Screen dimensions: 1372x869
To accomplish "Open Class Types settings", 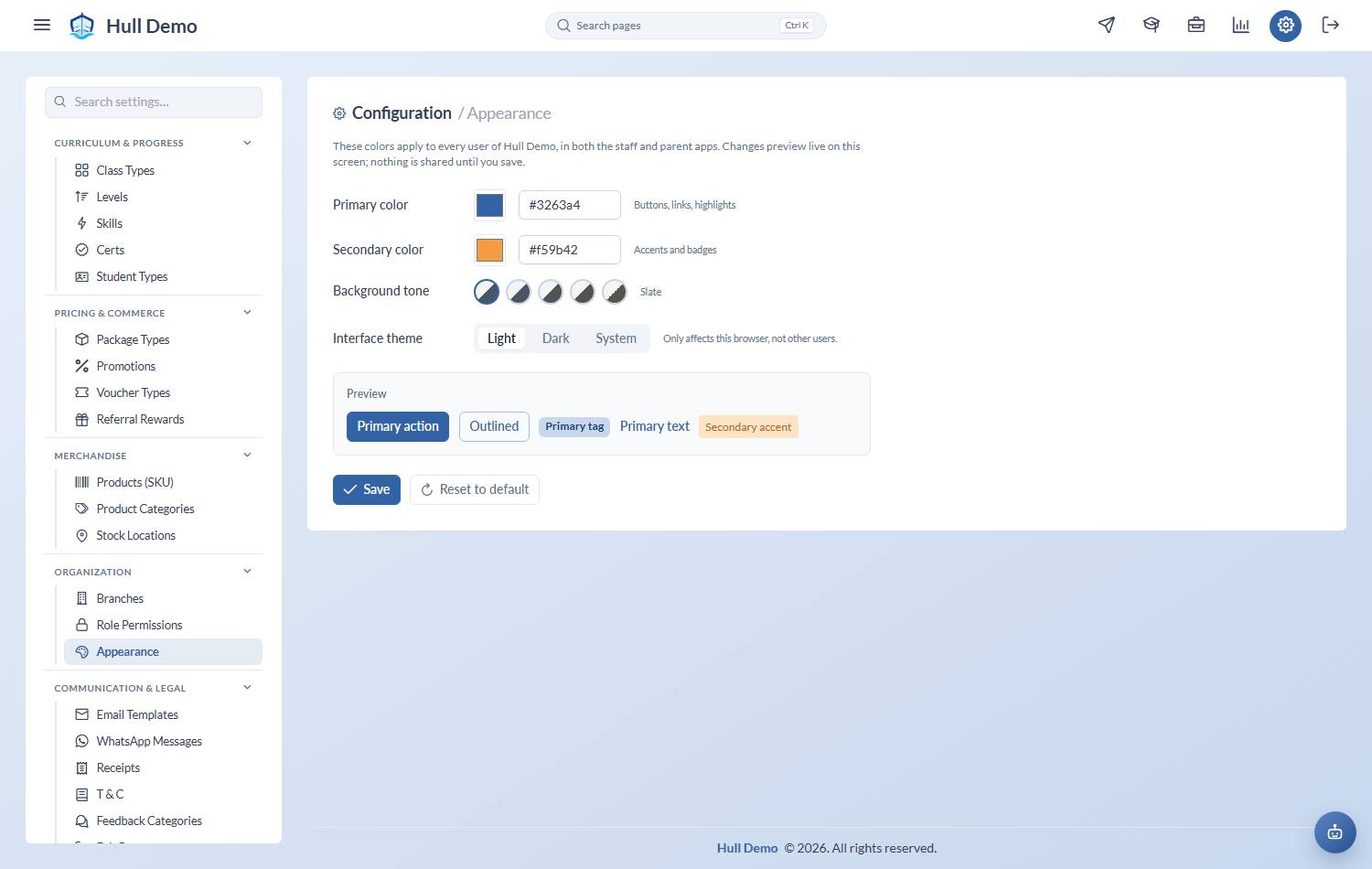I will click(x=163, y=170).
